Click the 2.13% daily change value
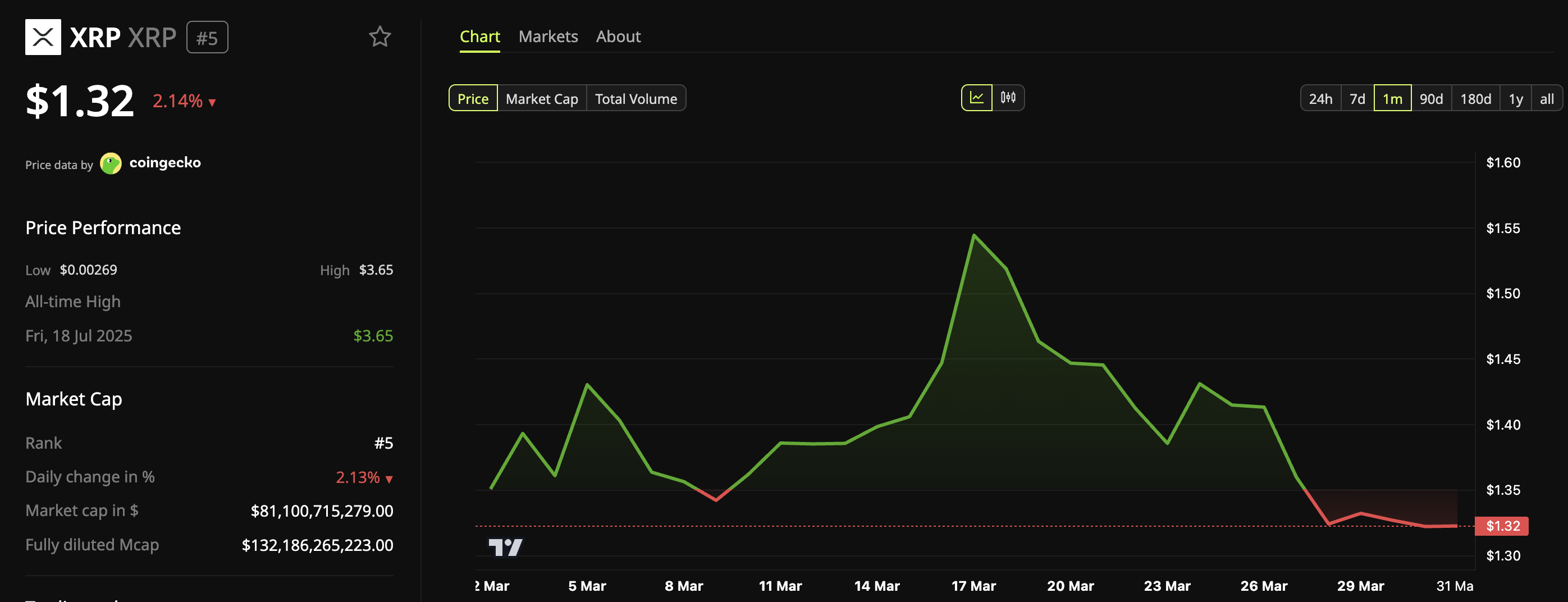The width and height of the screenshot is (1568, 602). pos(358,477)
